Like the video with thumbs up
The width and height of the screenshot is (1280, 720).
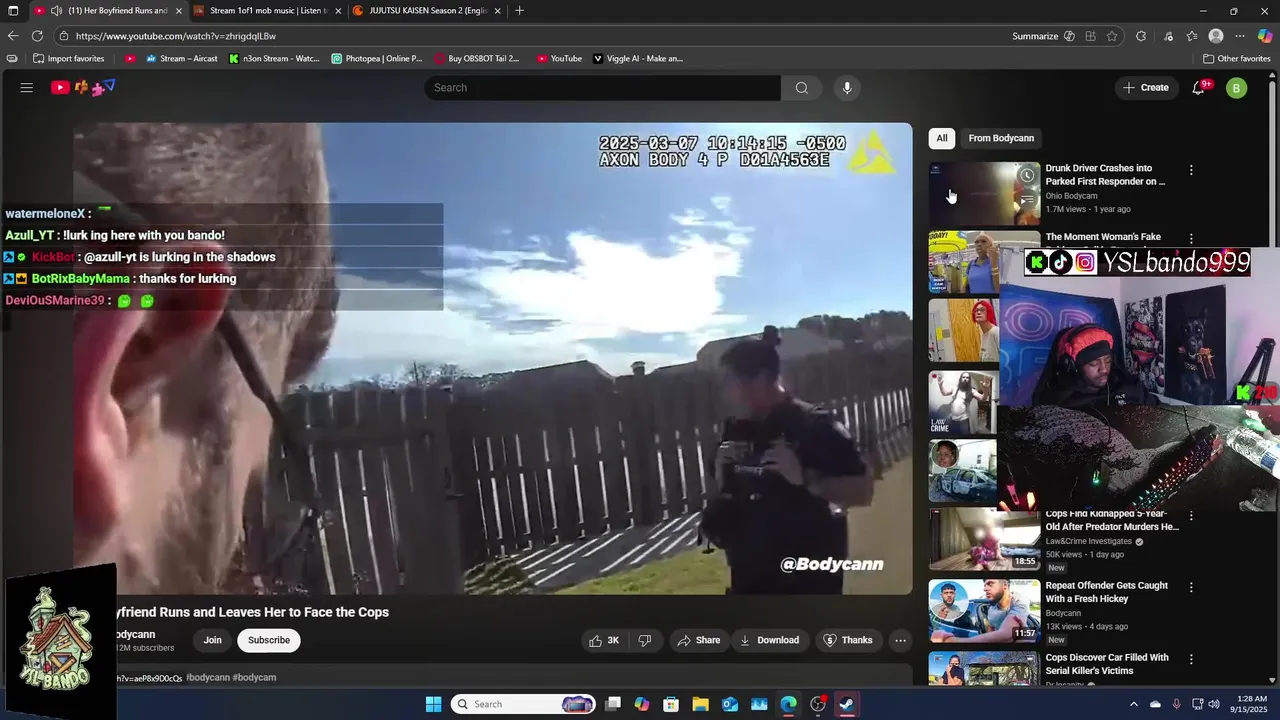[604, 640]
